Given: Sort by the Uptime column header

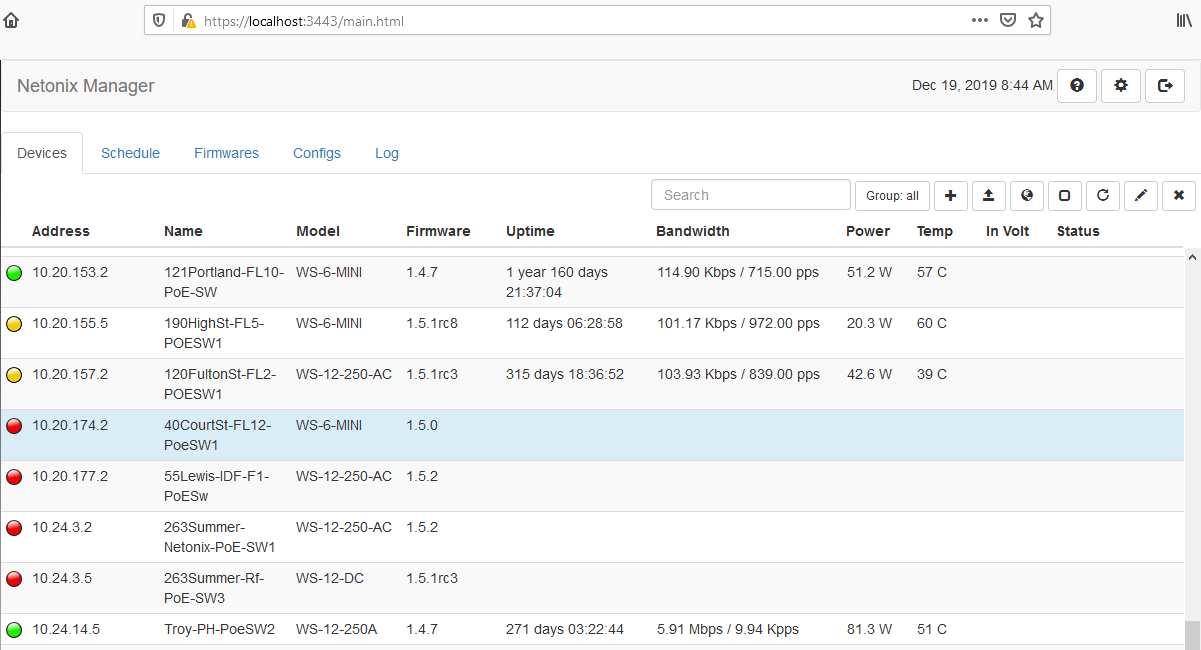Looking at the screenshot, I should point(530,231).
